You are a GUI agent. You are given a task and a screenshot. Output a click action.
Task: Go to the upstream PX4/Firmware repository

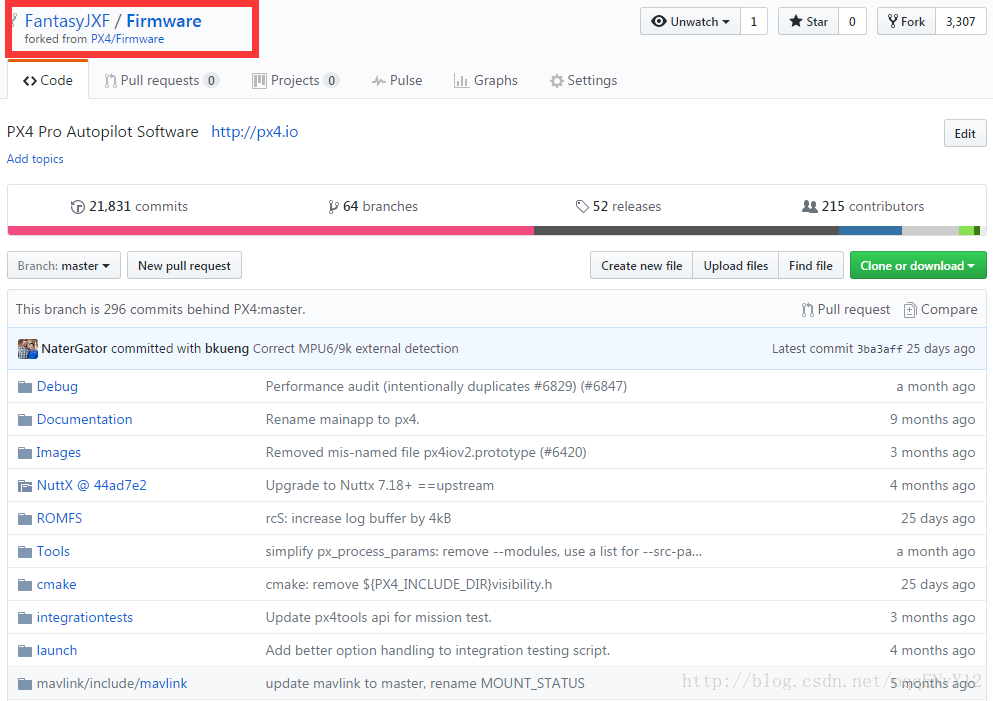coord(127,39)
